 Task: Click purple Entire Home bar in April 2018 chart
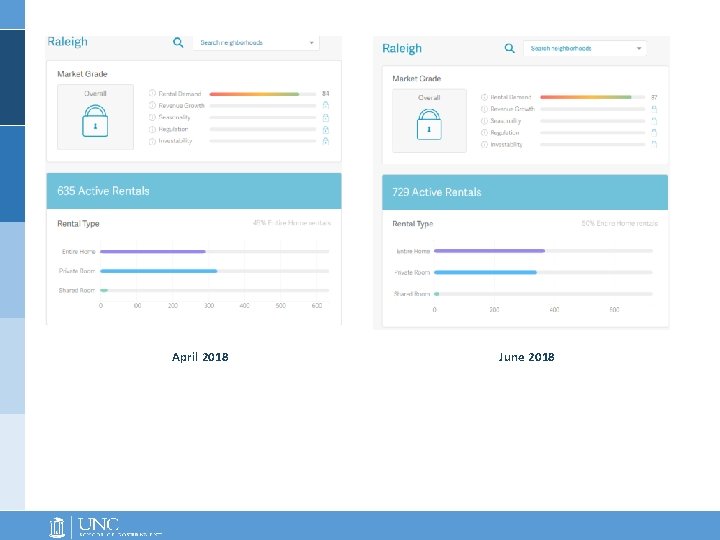pyautogui.click(x=152, y=252)
